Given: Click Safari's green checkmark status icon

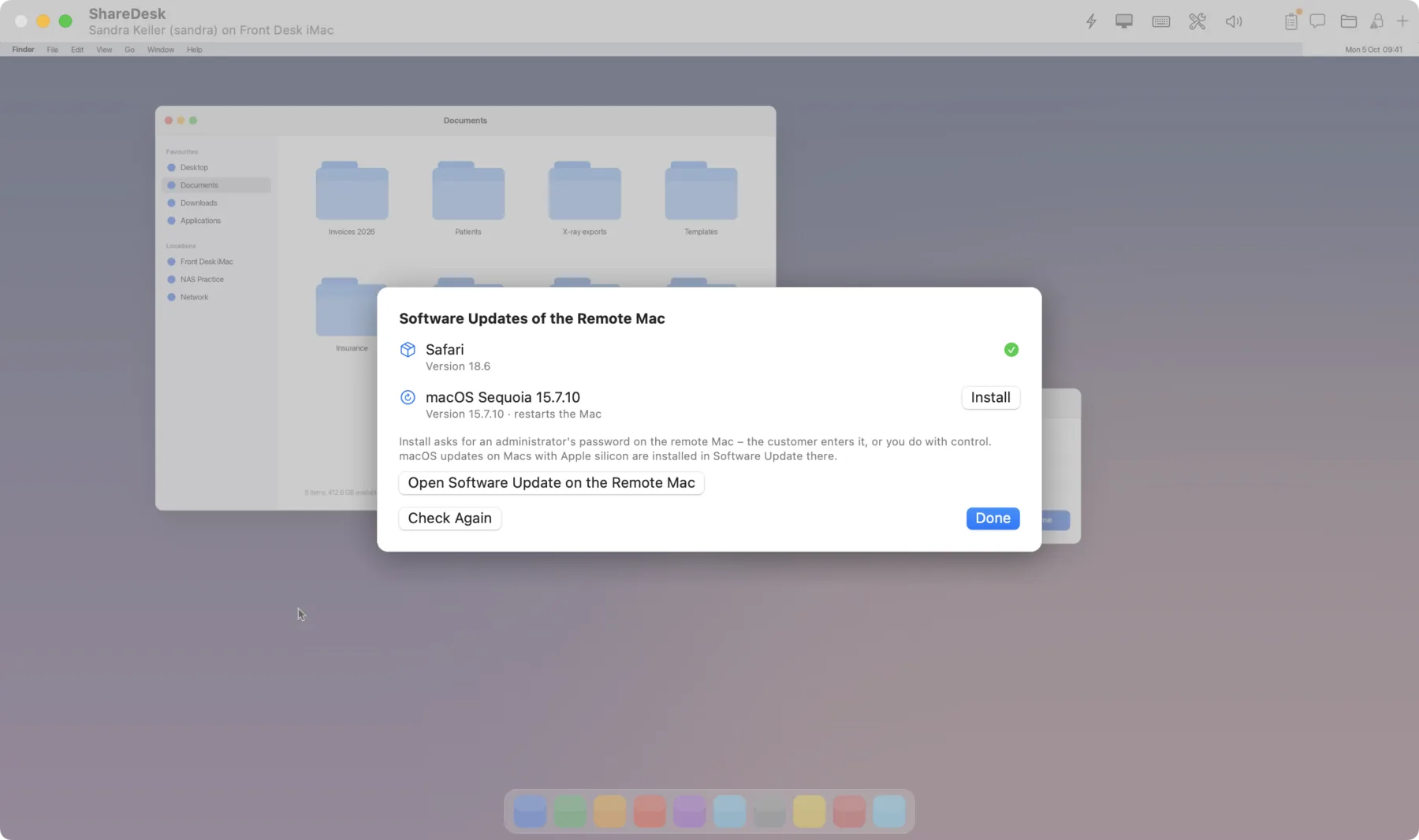Looking at the screenshot, I should point(1011,350).
